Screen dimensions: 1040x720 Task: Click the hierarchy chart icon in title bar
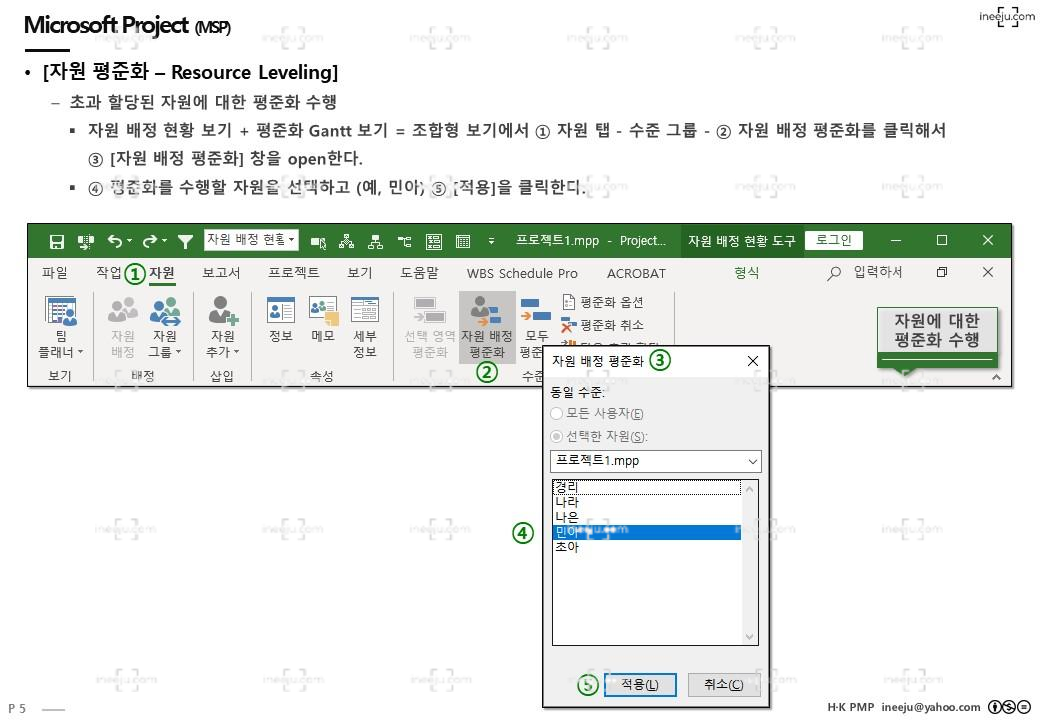tap(375, 242)
